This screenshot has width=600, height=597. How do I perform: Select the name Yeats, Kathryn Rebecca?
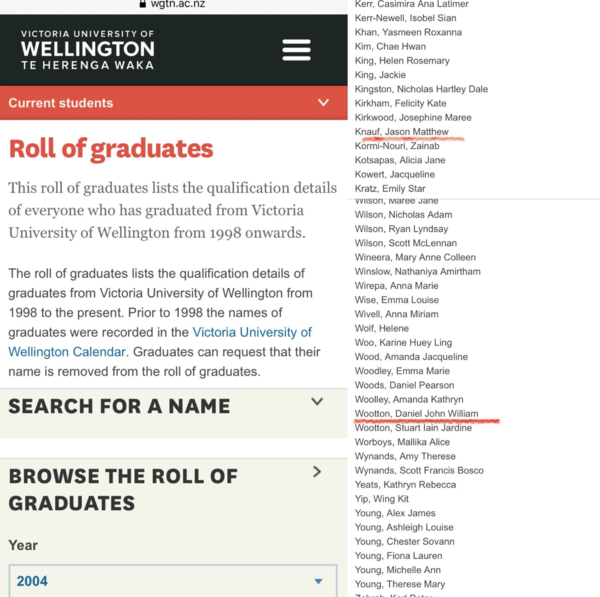tap(405, 484)
